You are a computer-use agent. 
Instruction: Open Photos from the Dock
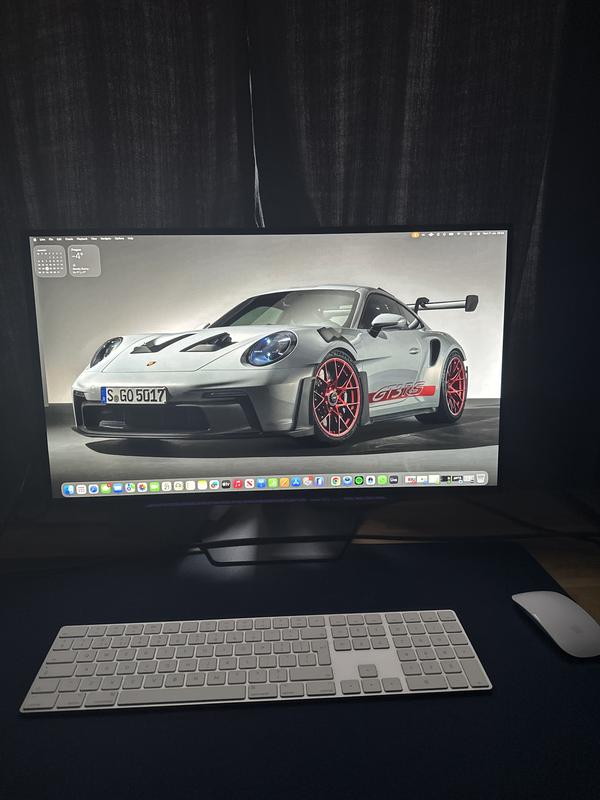142,487
